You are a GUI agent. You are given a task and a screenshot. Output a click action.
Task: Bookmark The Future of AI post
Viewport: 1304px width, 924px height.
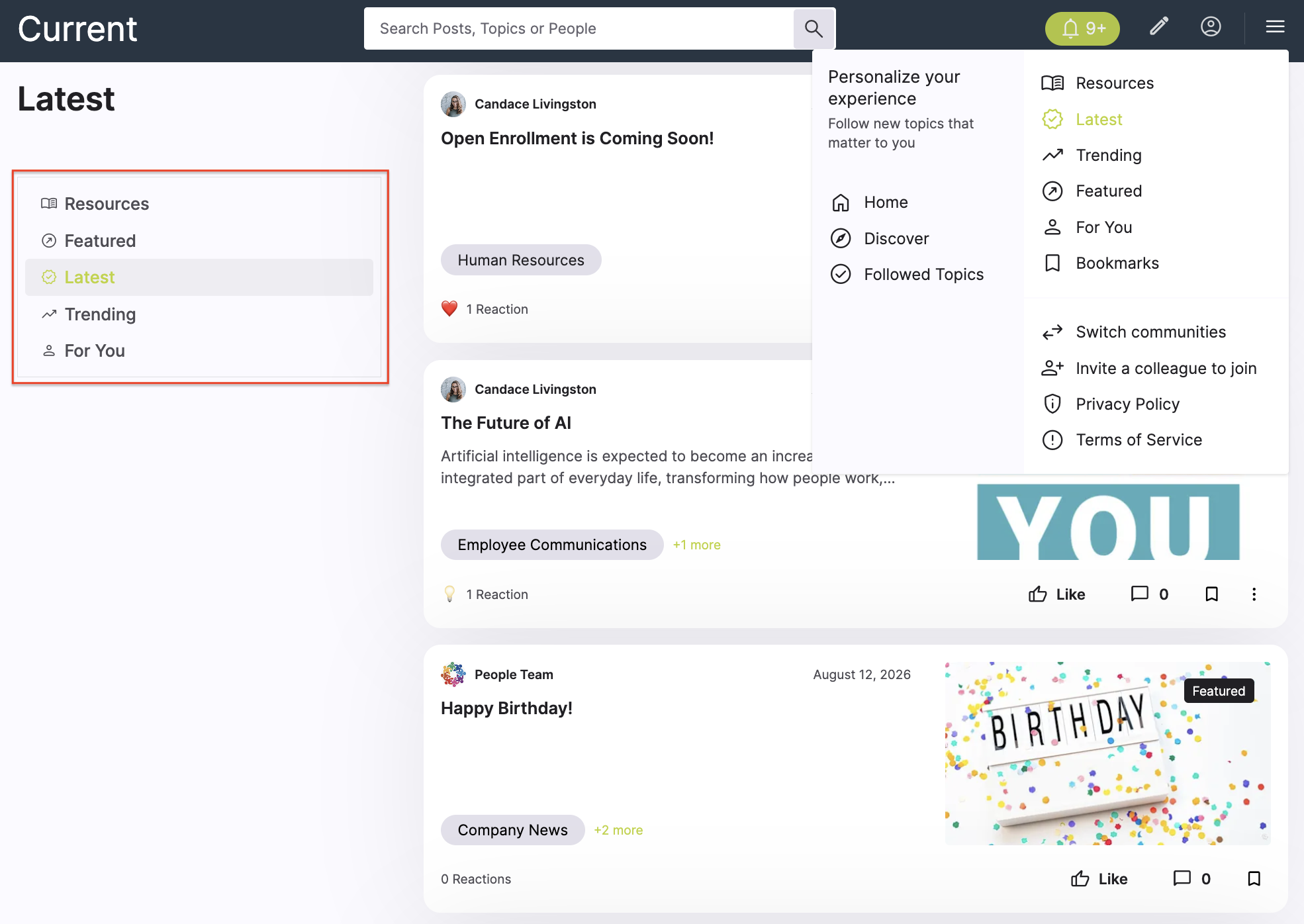click(1211, 594)
